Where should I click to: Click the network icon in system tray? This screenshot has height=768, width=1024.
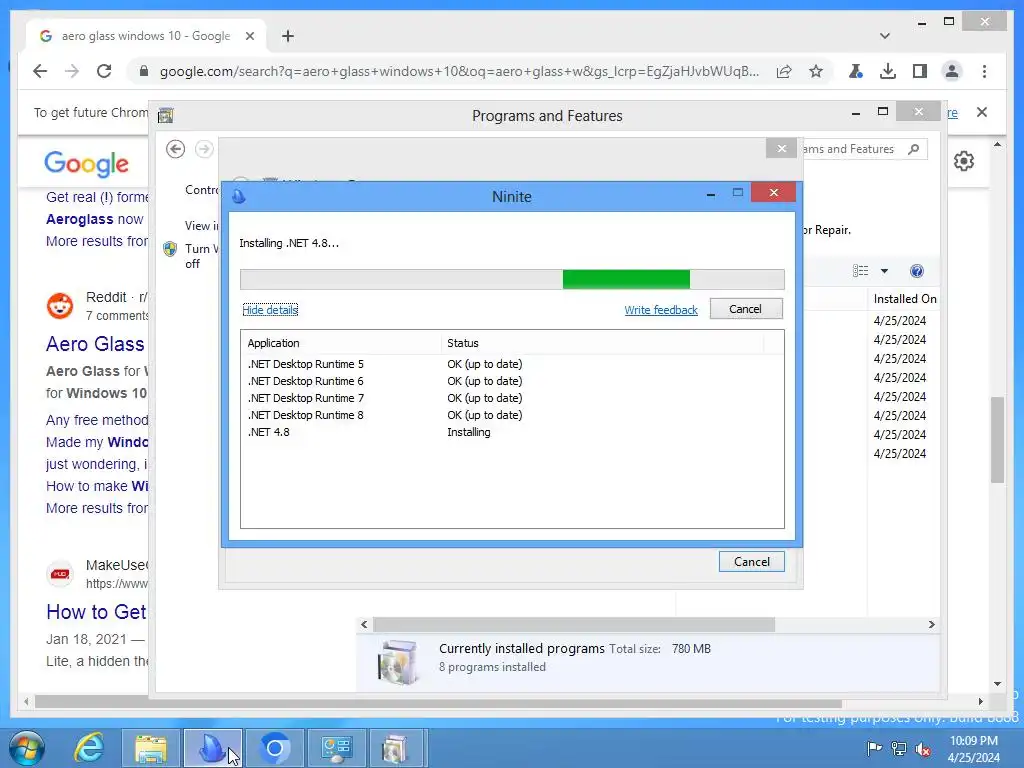[899, 748]
